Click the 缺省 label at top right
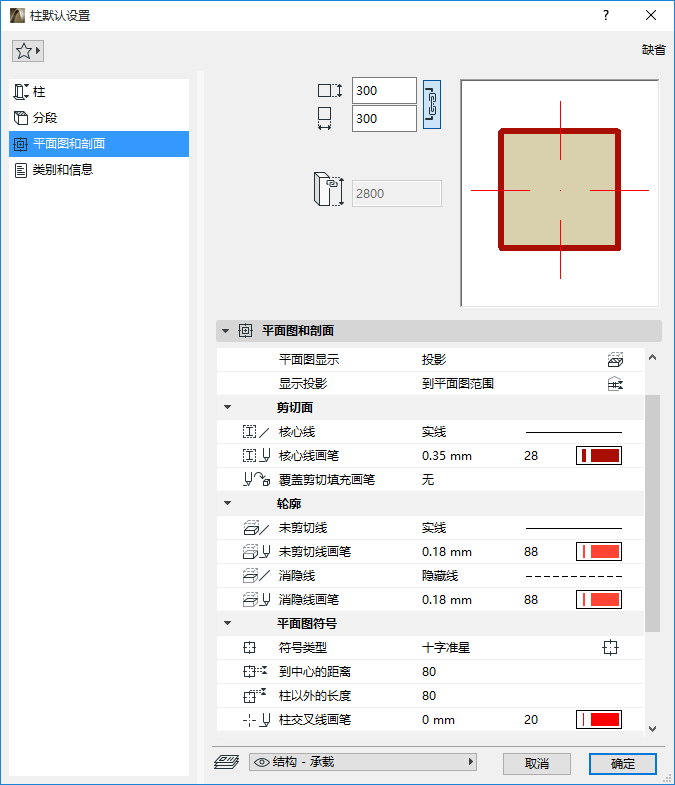This screenshot has width=675, height=785. [653, 50]
